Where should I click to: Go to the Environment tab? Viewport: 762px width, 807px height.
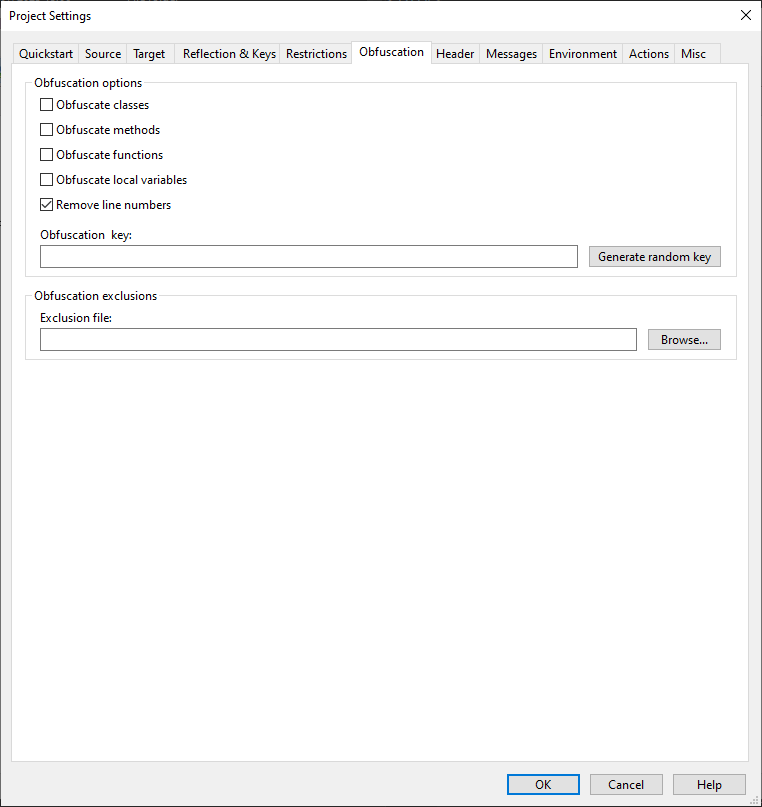pos(582,54)
